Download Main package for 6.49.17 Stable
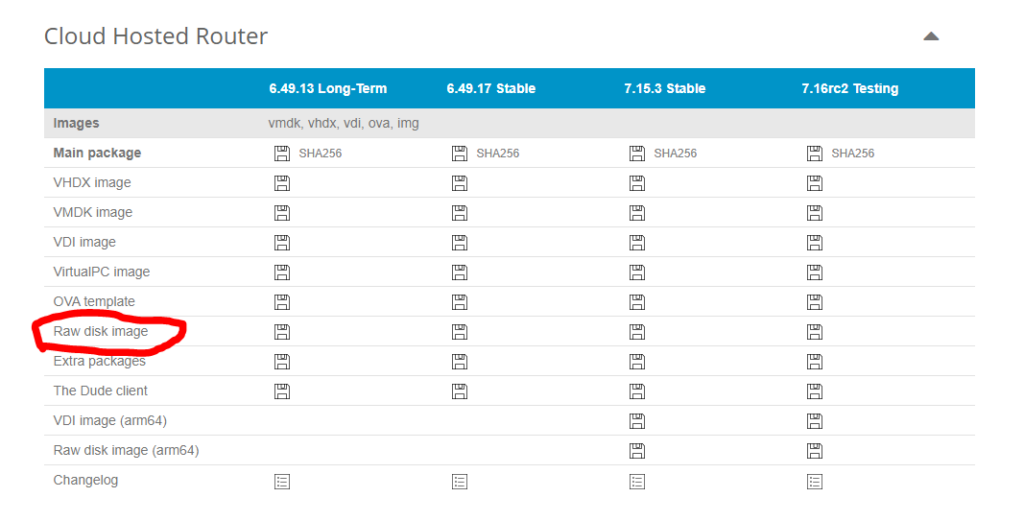This screenshot has height=521, width=1024. 460,153
